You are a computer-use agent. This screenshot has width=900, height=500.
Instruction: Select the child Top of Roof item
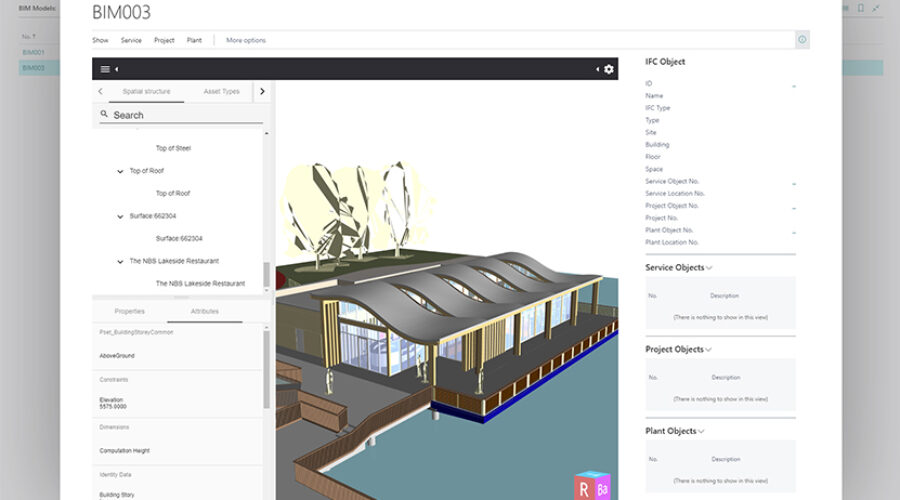click(173, 193)
